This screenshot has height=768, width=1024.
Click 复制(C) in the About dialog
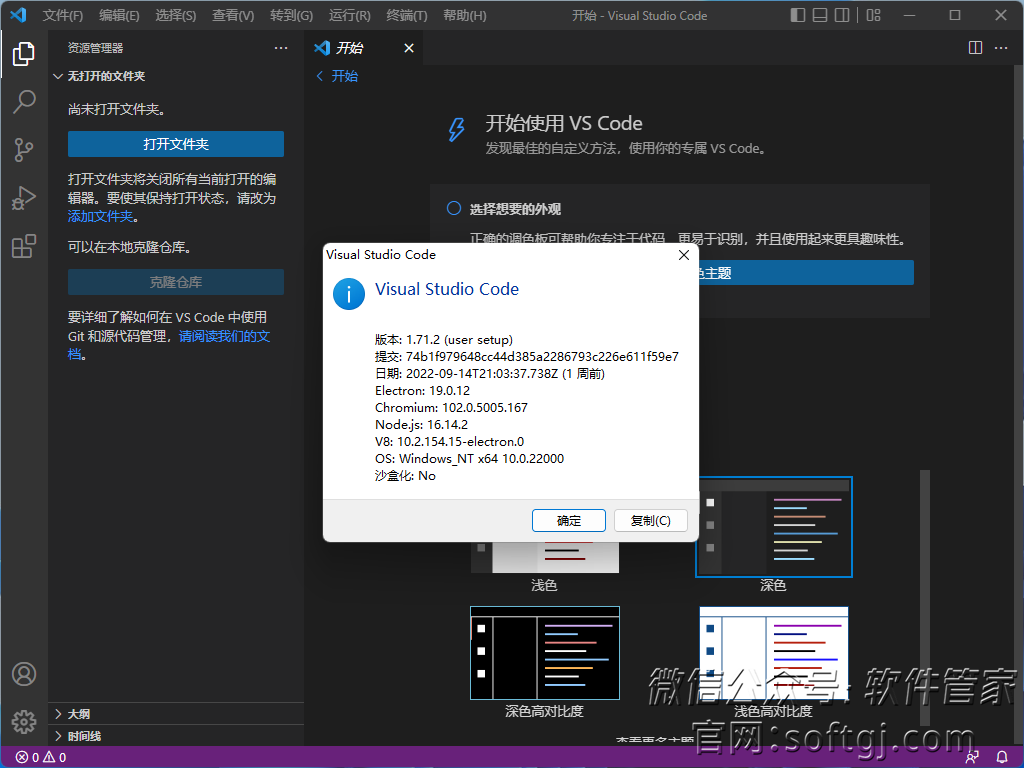[651, 520]
